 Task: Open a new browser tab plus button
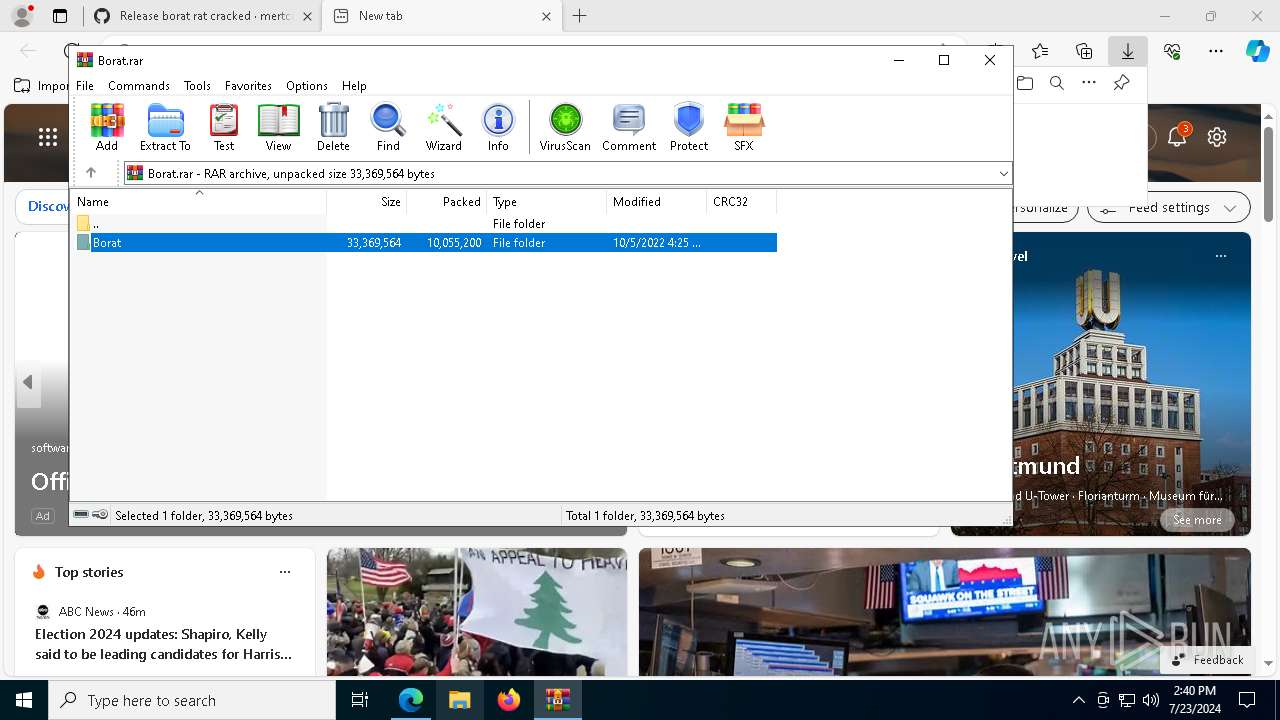pyautogui.click(x=580, y=16)
